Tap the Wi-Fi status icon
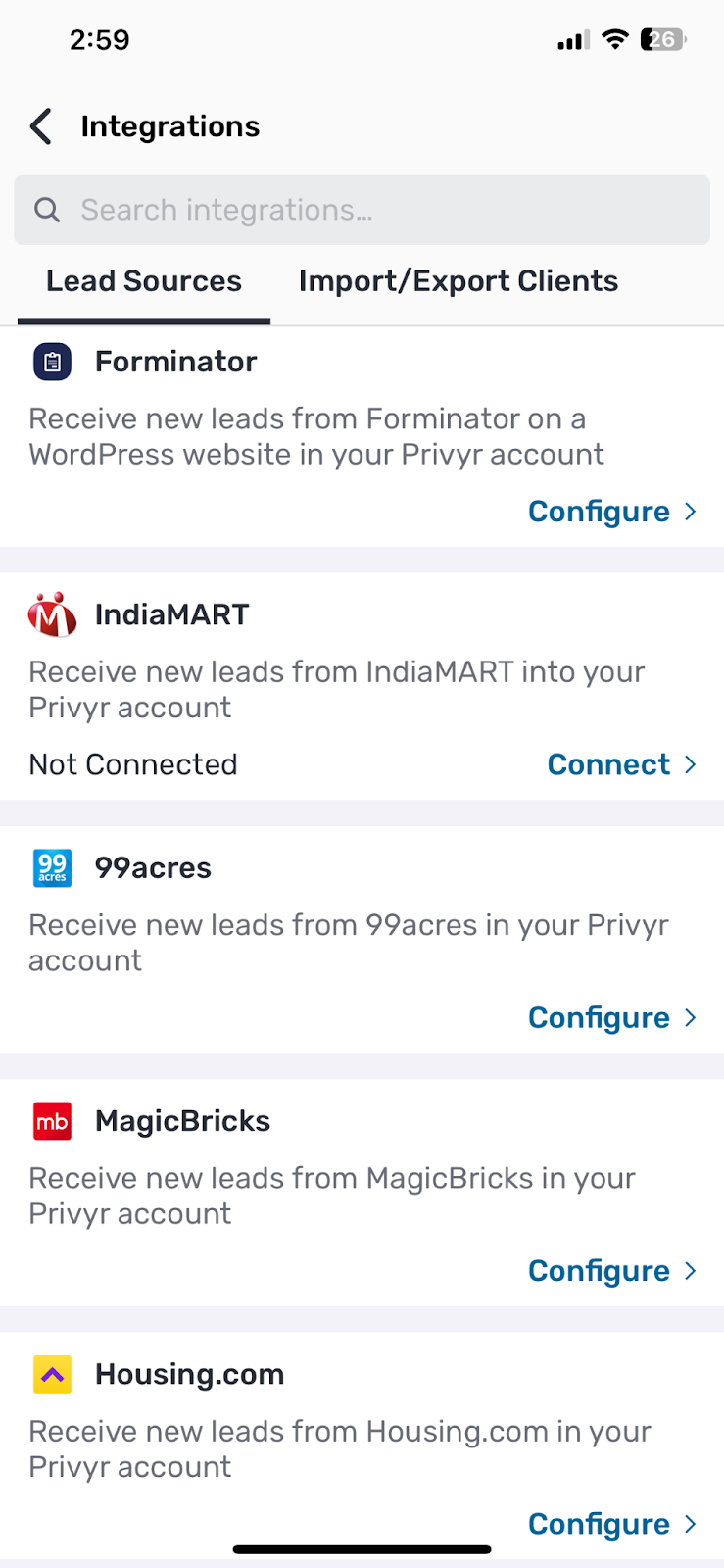724x1568 pixels. coord(615,39)
